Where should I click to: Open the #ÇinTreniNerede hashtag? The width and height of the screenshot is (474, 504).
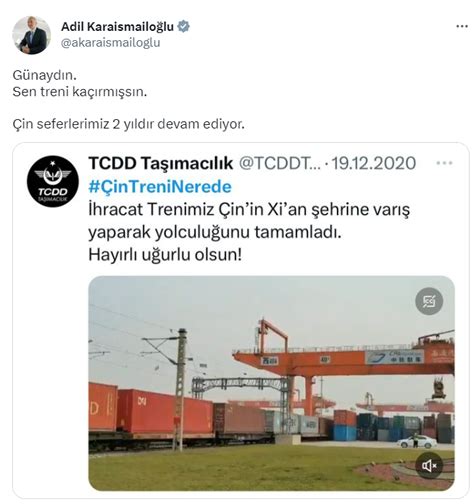click(x=160, y=187)
